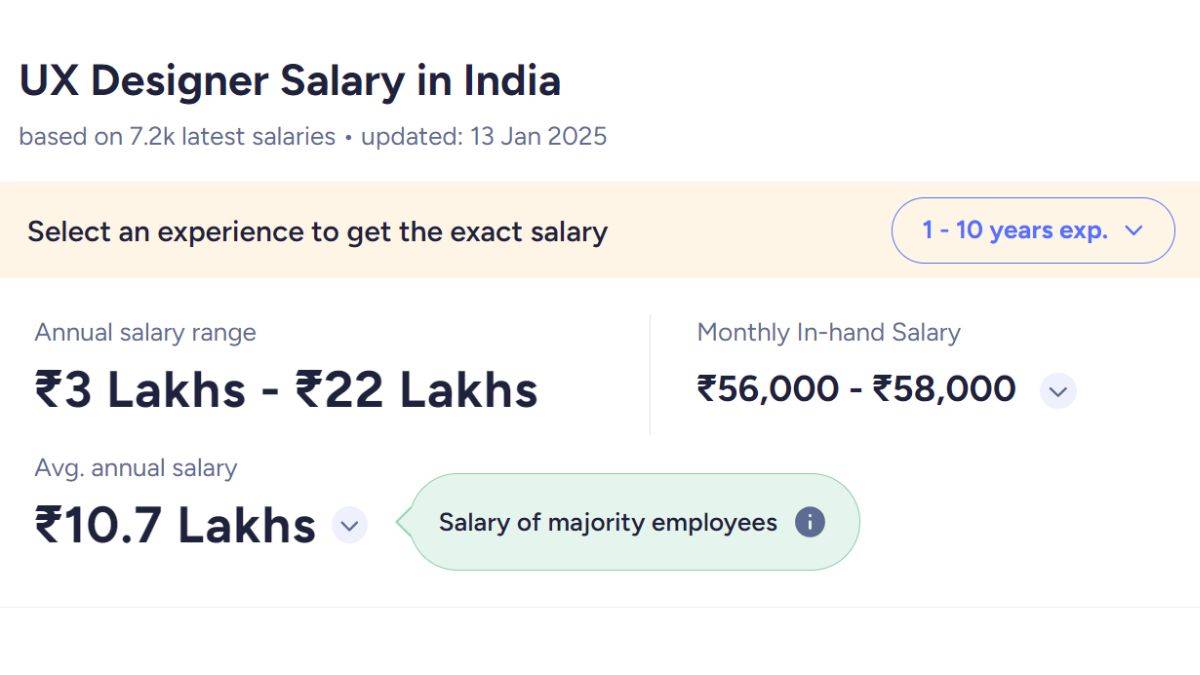This screenshot has width=1200, height=675.
Task: Click the annual salary range ₹3 Lakhs - ₹22 Lakhs
Action: tap(284, 390)
